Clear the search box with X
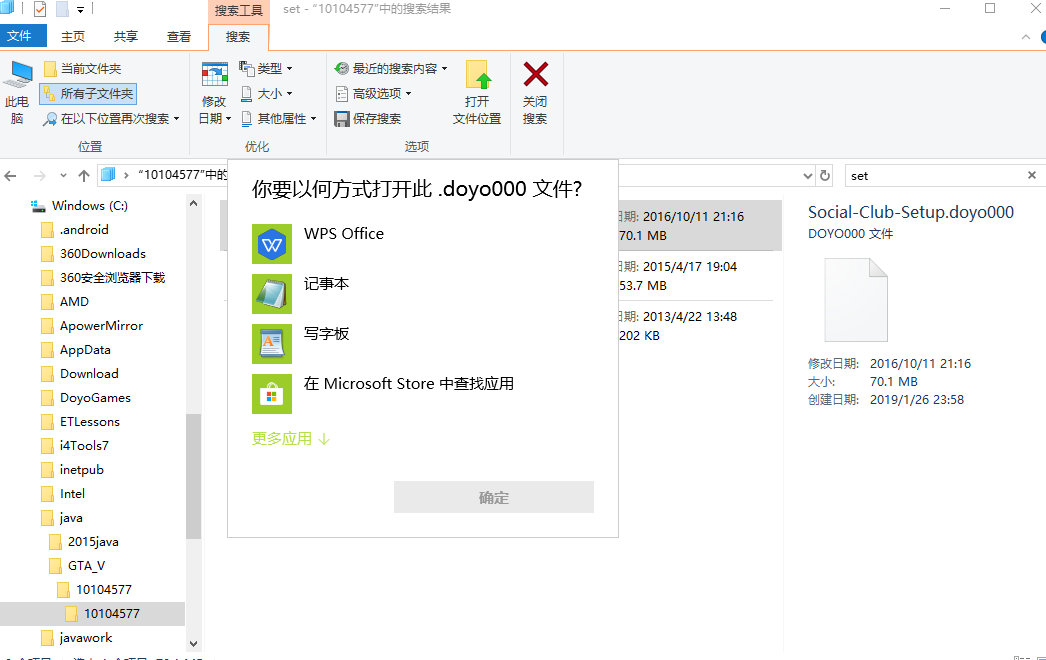Screen dimensions: 1046x660 click(x=1032, y=176)
